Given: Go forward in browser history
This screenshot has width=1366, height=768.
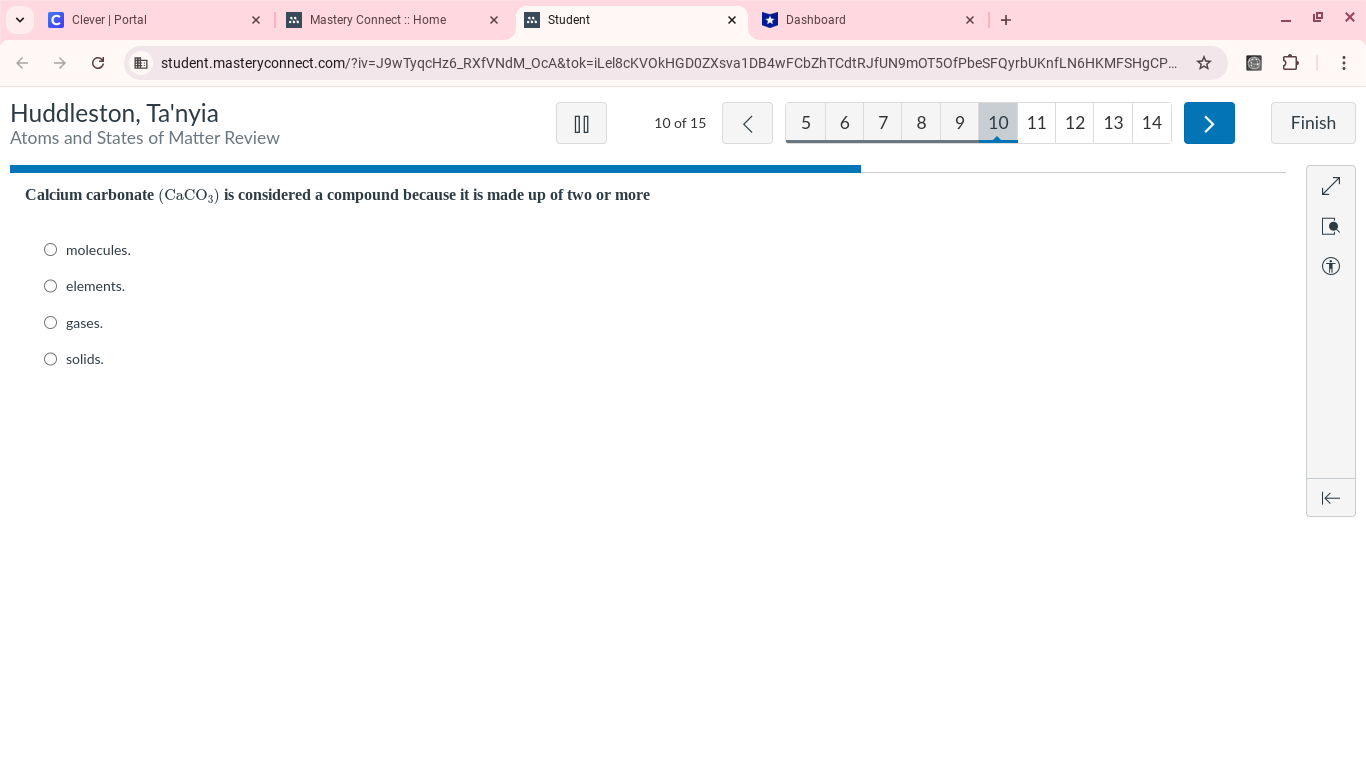Looking at the screenshot, I should click(x=60, y=63).
